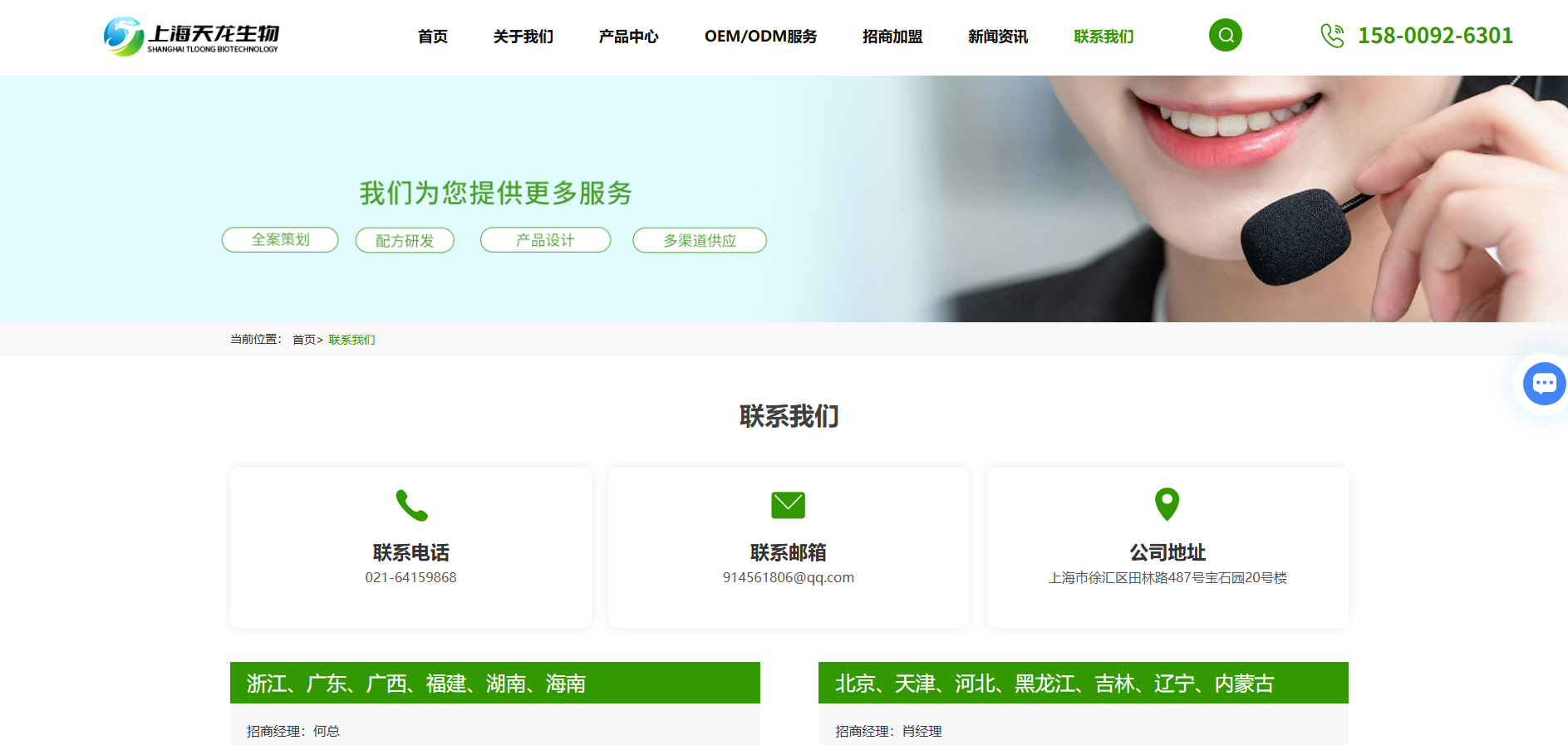Click the phone handset icon beside 158-0092-6301

coord(1332,36)
